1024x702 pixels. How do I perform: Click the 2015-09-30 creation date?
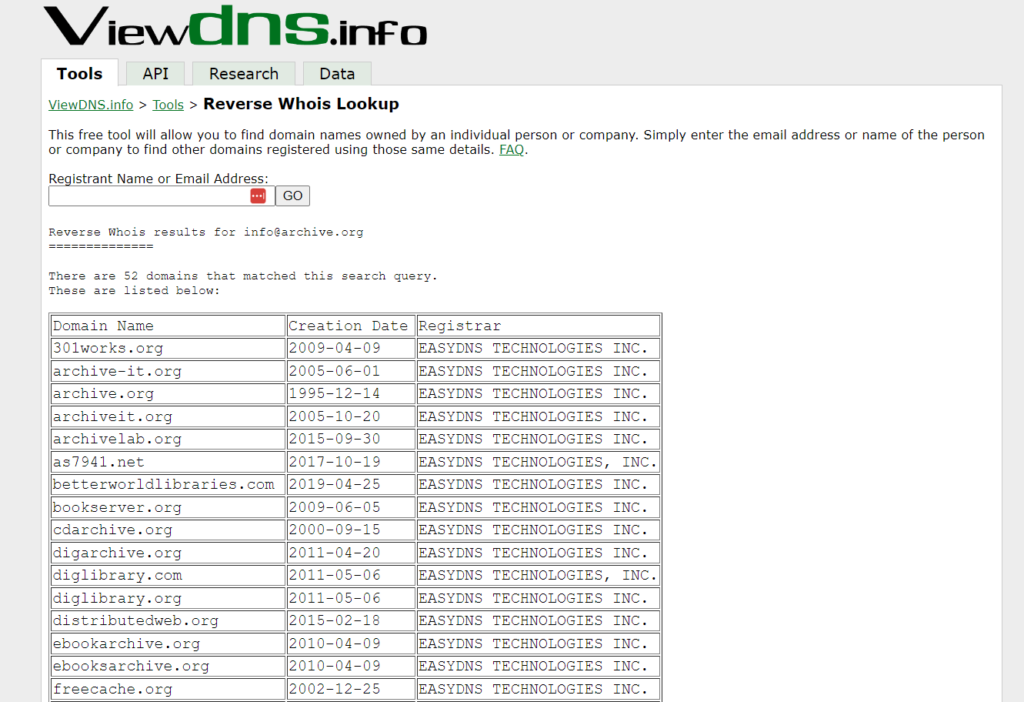tap(351, 439)
